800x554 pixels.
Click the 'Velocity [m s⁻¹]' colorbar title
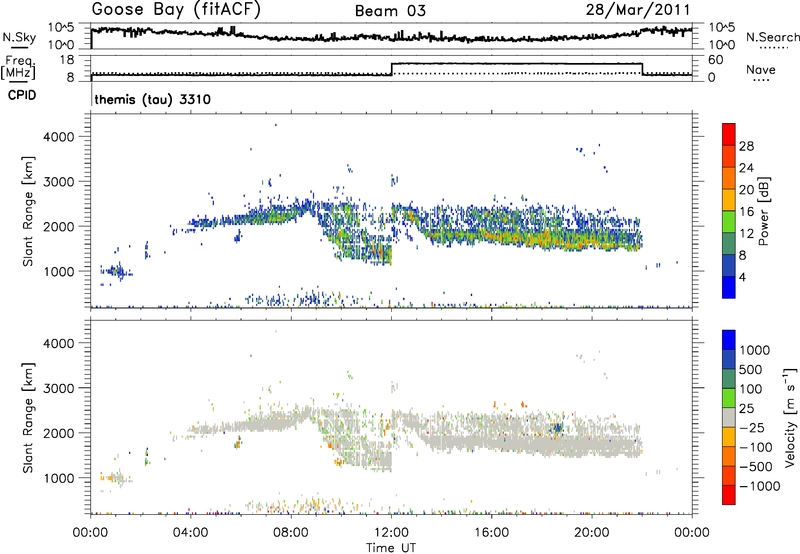pos(790,417)
